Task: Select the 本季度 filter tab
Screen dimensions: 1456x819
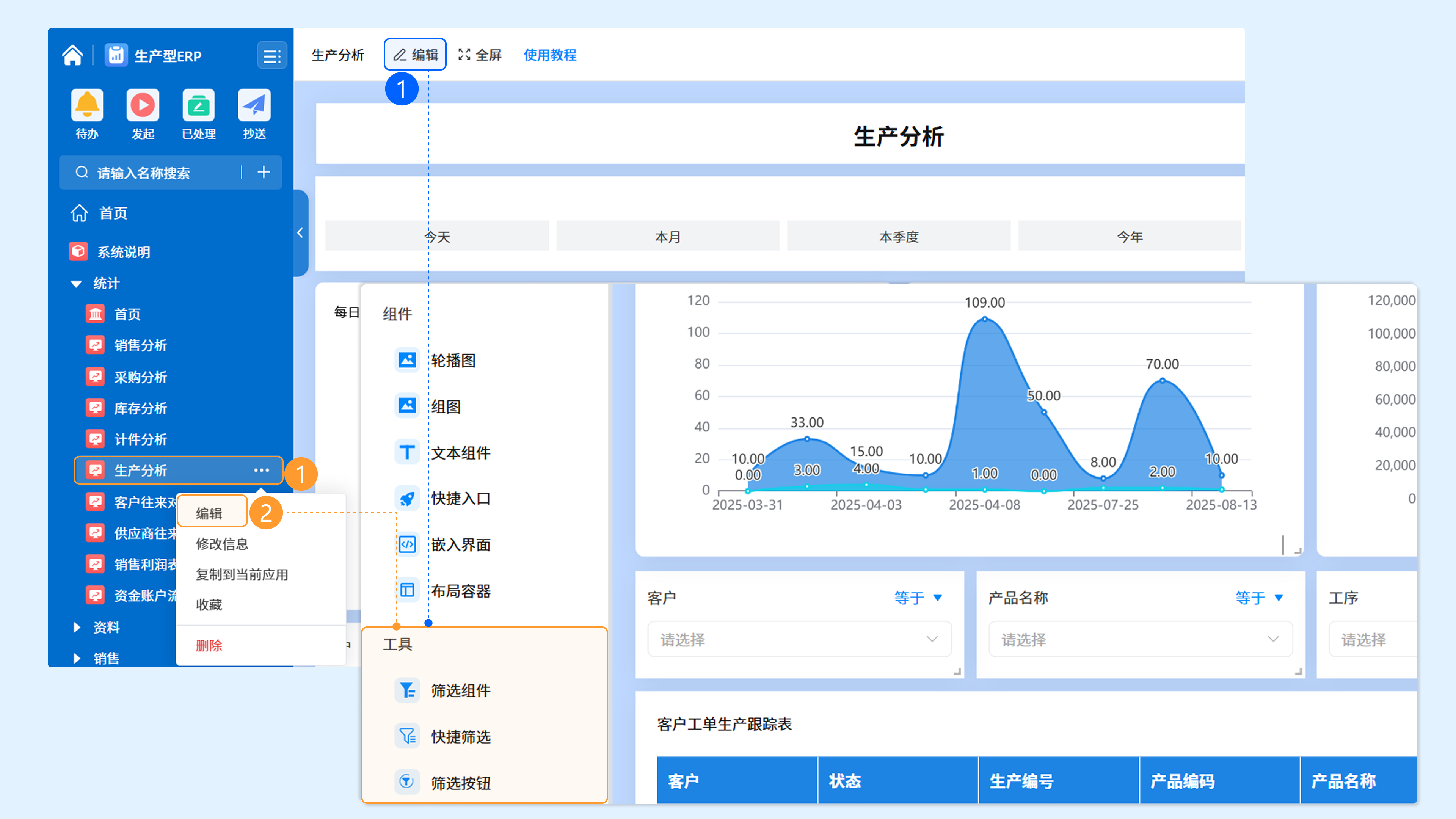Action: point(899,236)
